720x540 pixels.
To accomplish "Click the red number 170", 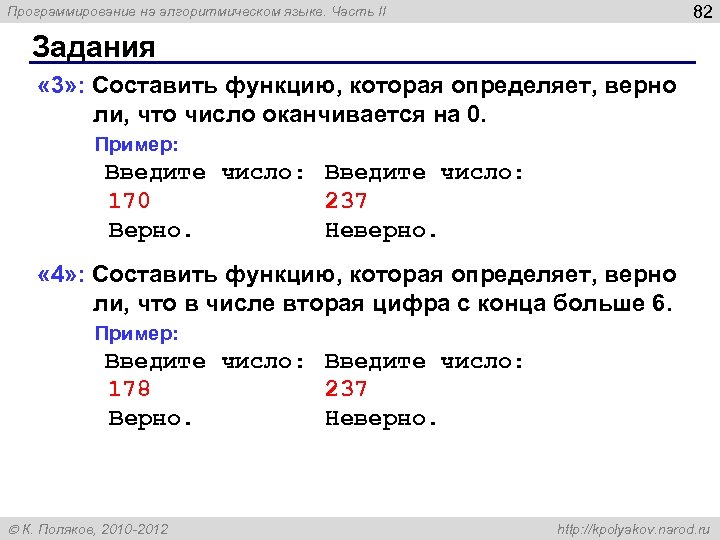I will (x=129, y=201).
